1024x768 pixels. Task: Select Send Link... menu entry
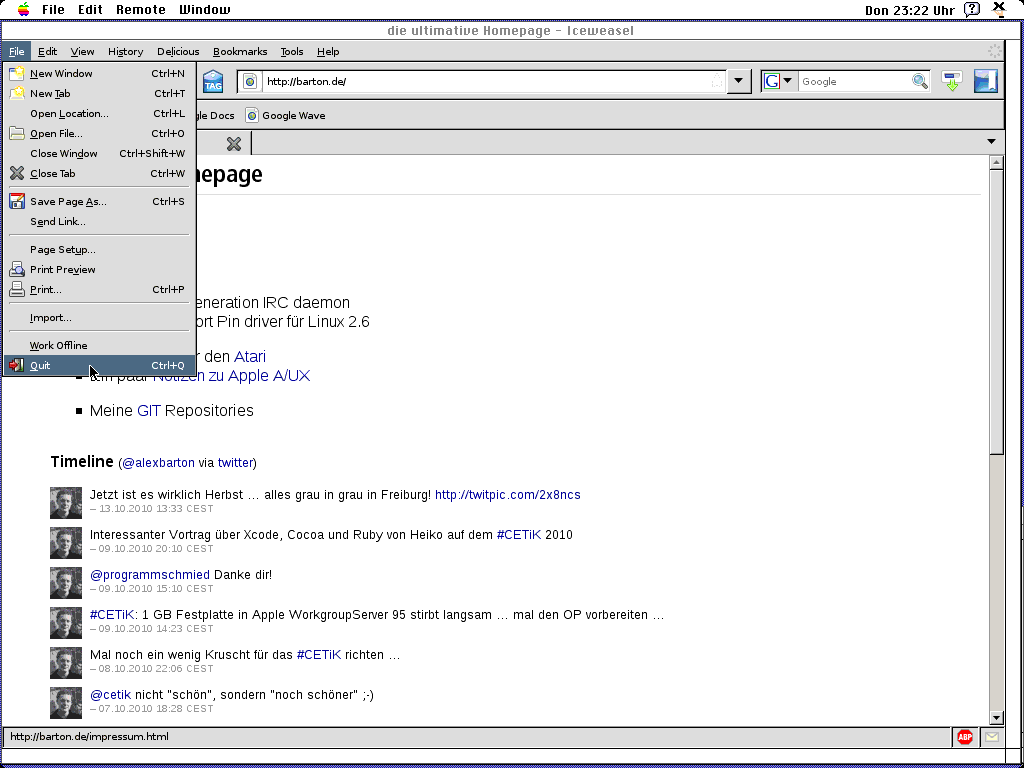coord(99,221)
